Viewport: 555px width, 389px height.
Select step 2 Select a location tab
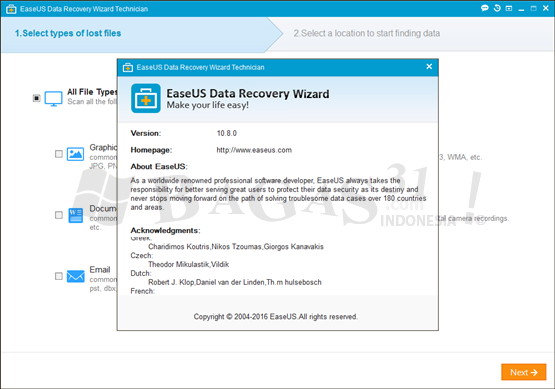(x=367, y=33)
